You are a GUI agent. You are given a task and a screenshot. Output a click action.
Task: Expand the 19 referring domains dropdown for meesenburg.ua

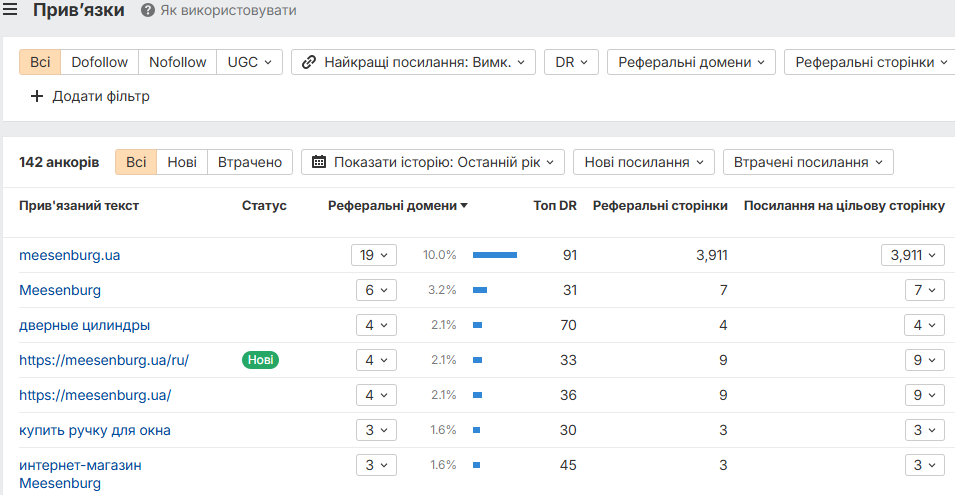(x=374, y=255)
